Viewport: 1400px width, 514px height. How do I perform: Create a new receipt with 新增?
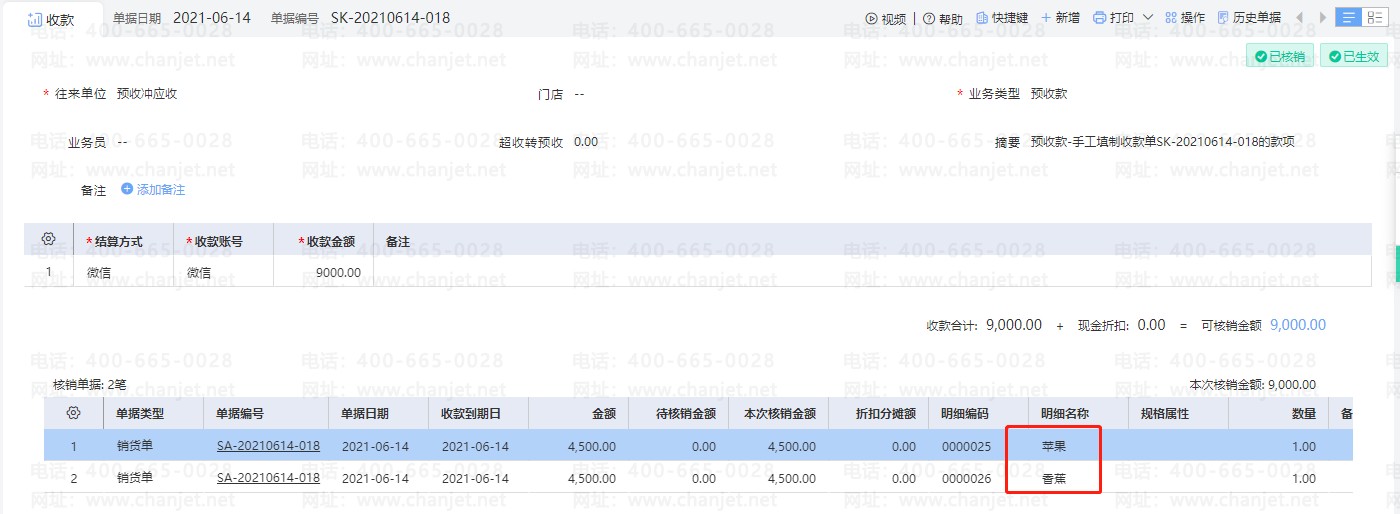(x=1060, y=18)
